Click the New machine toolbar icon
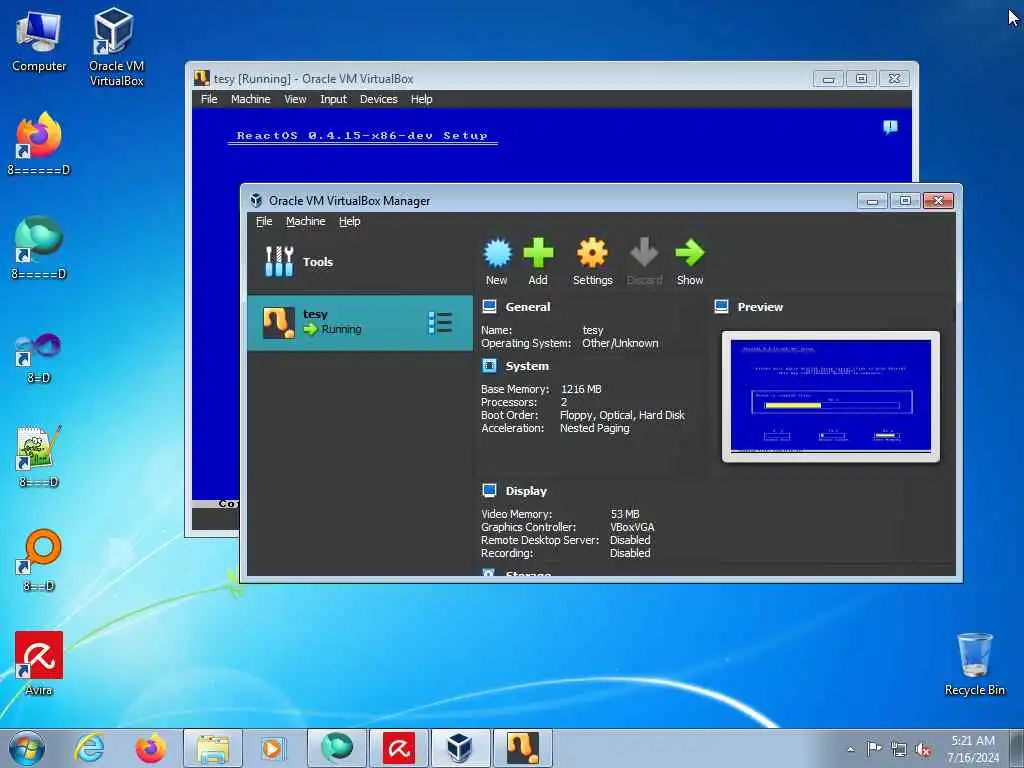 click(x=497, y=253)
